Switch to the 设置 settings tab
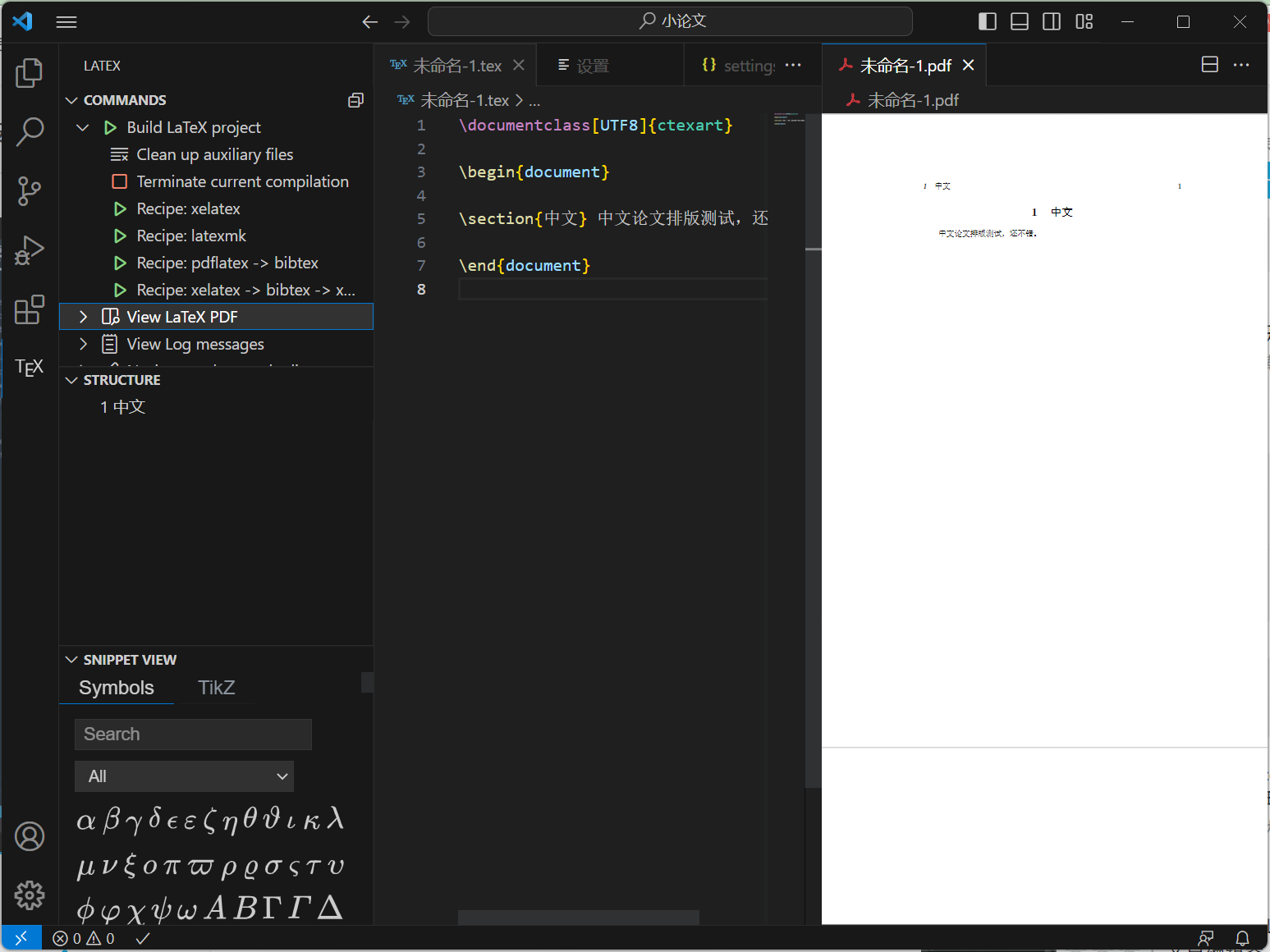The image size is (1270, 952). [x=610, y=65]
